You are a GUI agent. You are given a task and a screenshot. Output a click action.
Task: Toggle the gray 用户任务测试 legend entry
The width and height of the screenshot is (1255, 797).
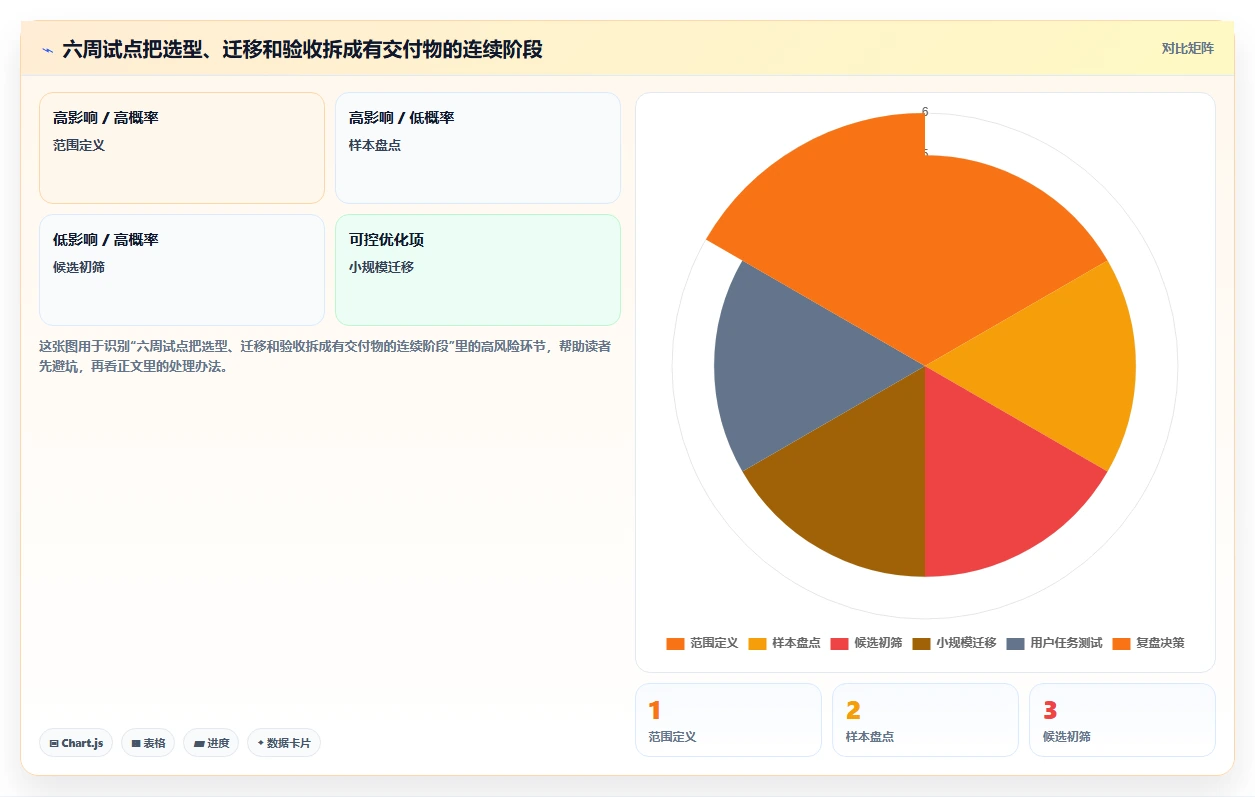tap(1054, 643)
